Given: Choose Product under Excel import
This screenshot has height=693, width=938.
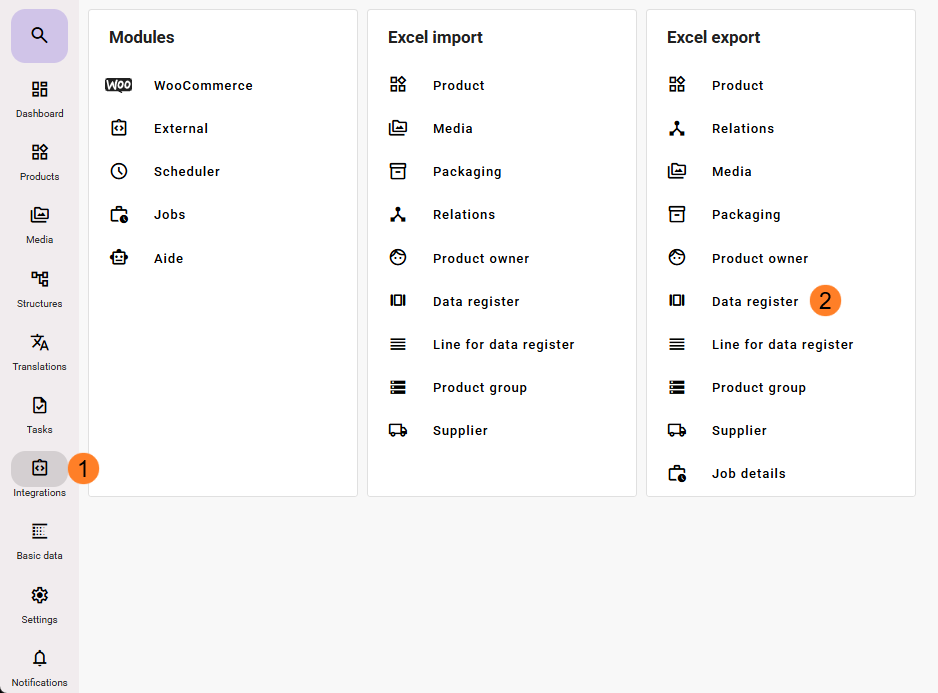Looking at the screenshot, I should pyautogui.click(x=458, y=86).
